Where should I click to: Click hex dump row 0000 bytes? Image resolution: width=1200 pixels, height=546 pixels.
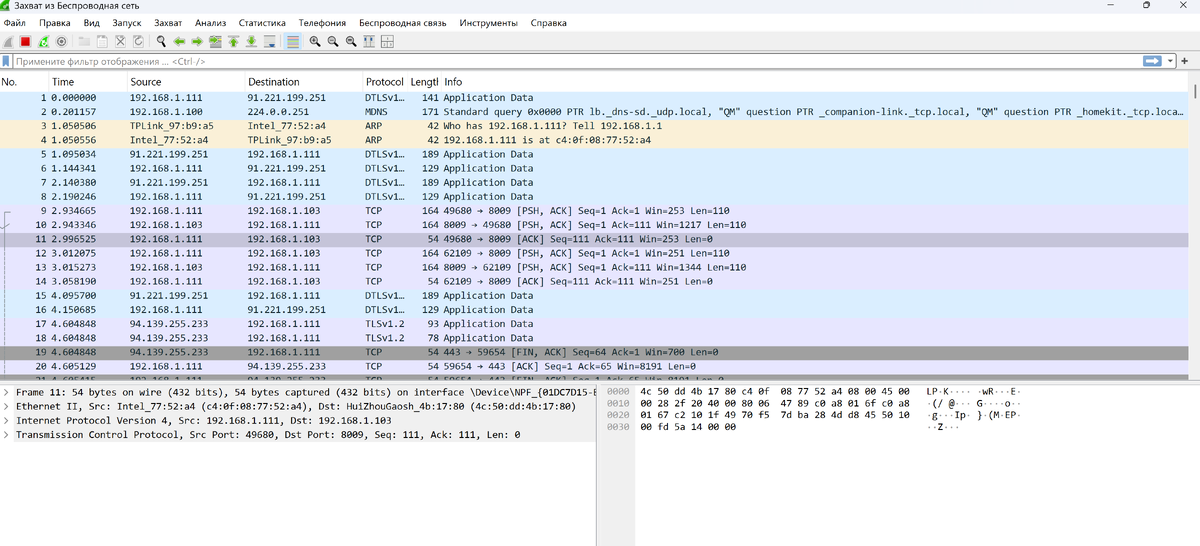click(x=775, y=390)
